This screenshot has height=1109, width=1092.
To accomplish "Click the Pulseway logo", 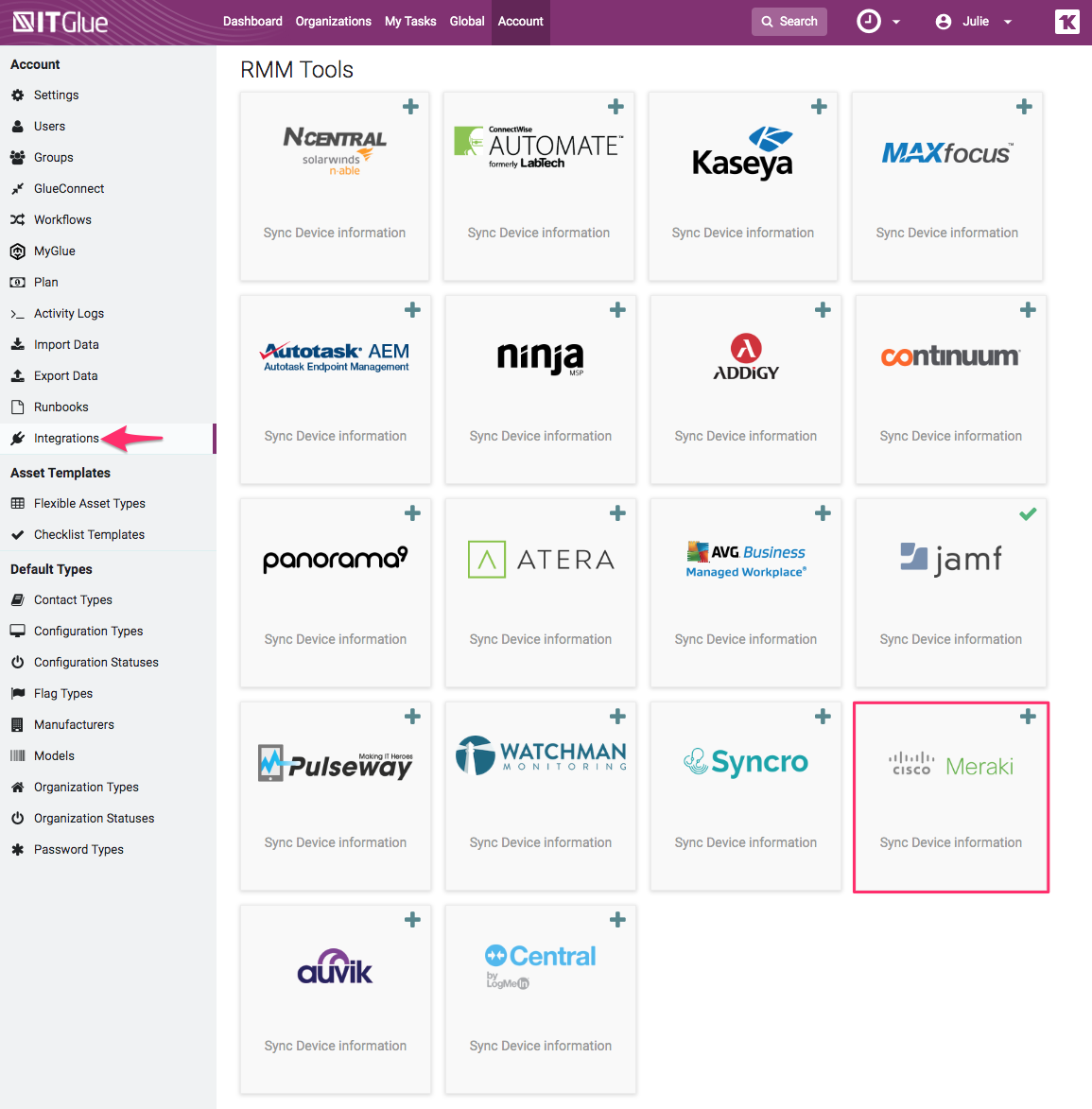I will [x=336, y=762].
